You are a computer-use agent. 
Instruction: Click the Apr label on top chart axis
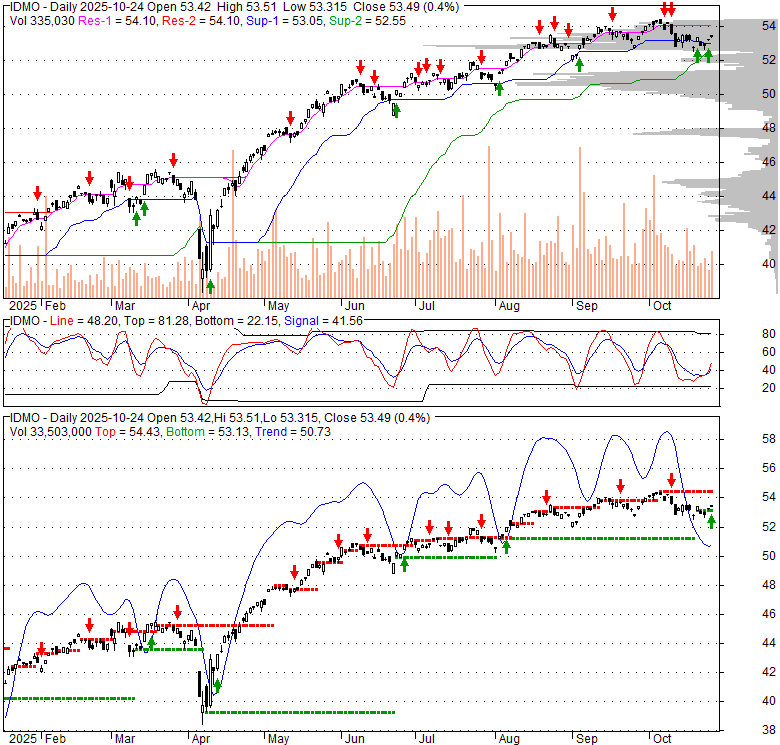click(201, 305)
